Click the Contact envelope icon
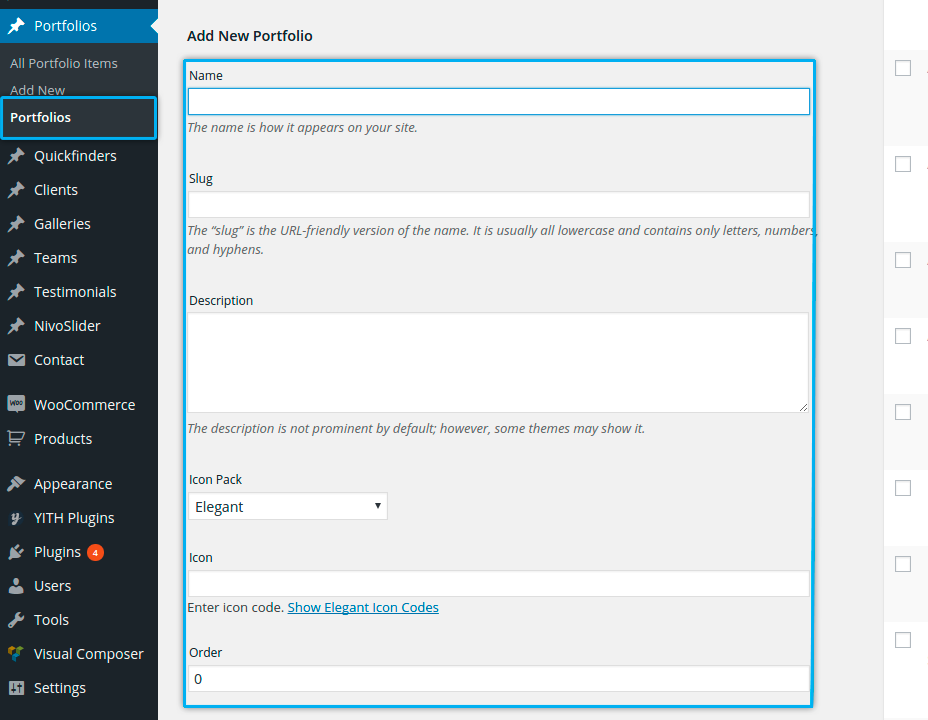 point(16,360)
